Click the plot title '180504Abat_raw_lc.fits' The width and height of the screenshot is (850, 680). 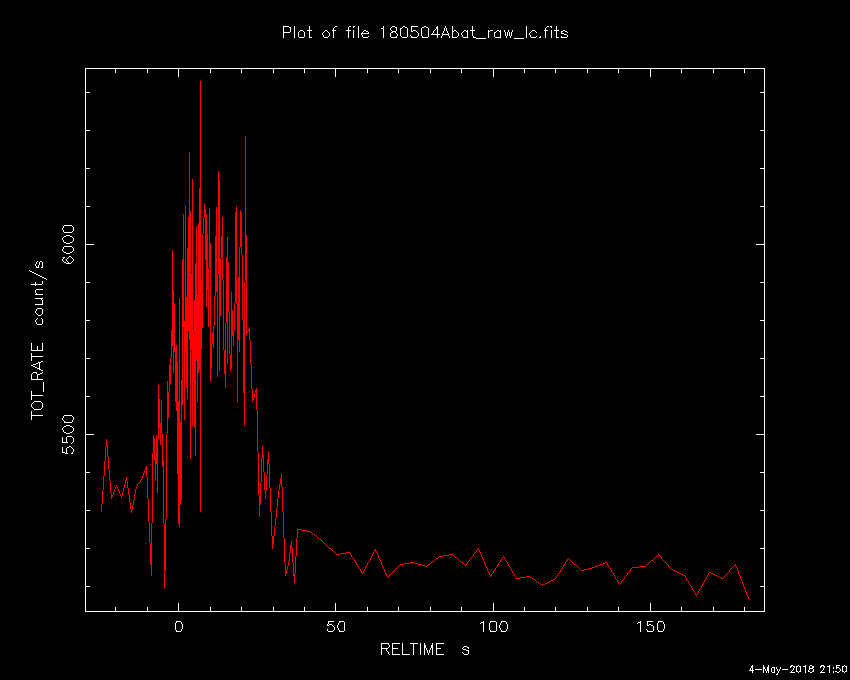pyautogui.click(x=473, y=33)
